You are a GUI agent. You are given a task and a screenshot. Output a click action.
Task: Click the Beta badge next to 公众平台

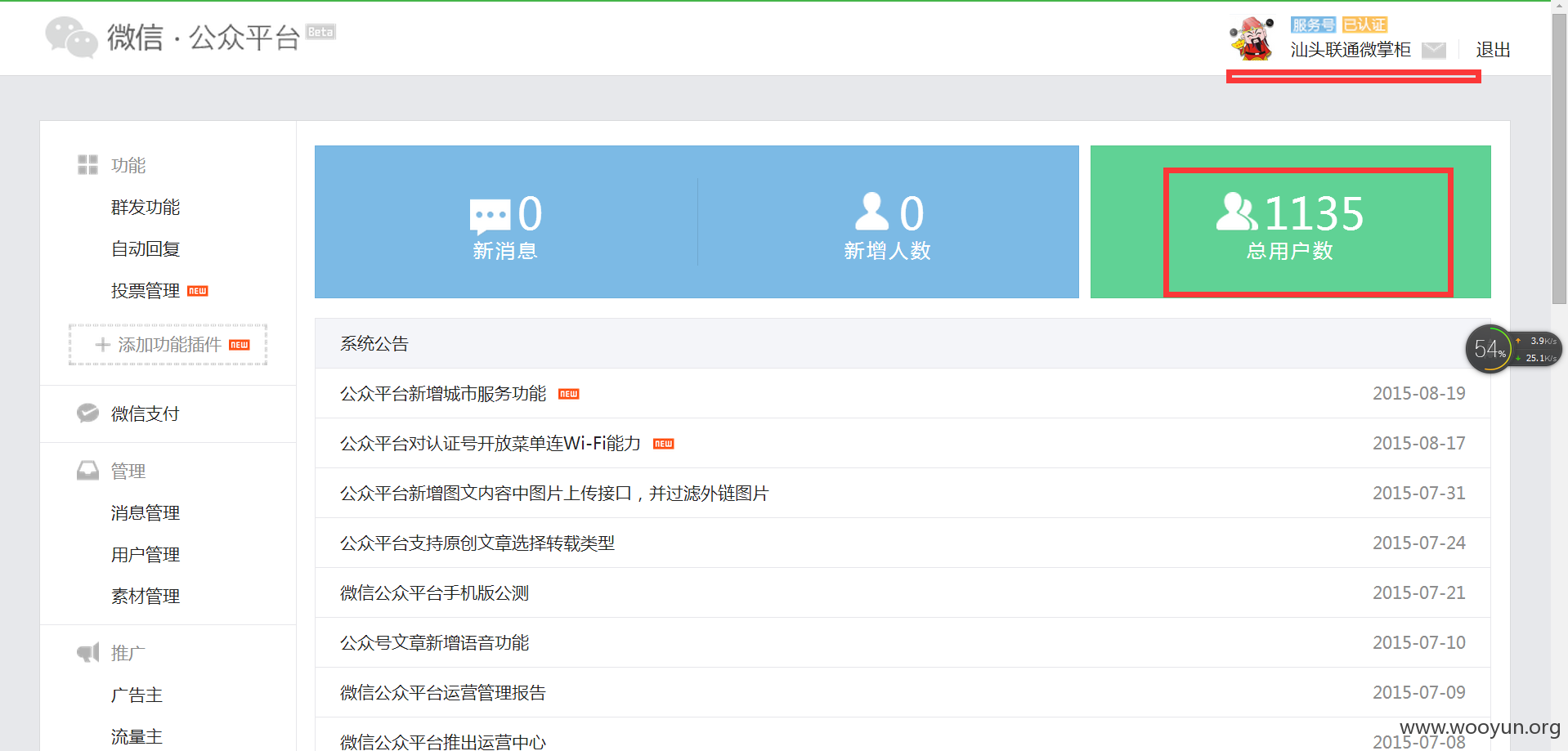click(320, 32)
